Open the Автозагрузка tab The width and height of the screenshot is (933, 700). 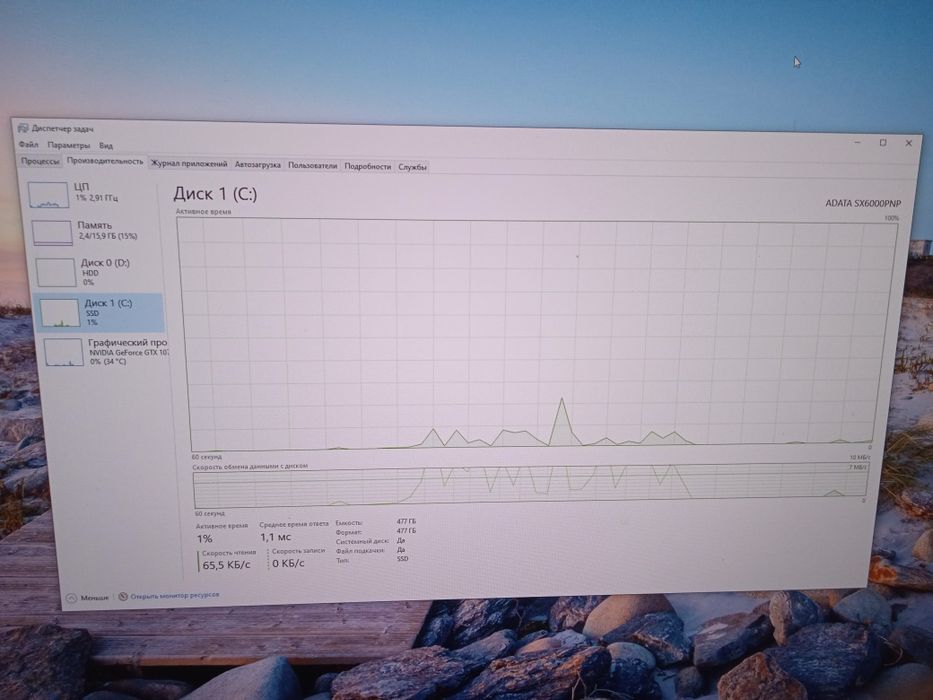[x=258, y=165]
